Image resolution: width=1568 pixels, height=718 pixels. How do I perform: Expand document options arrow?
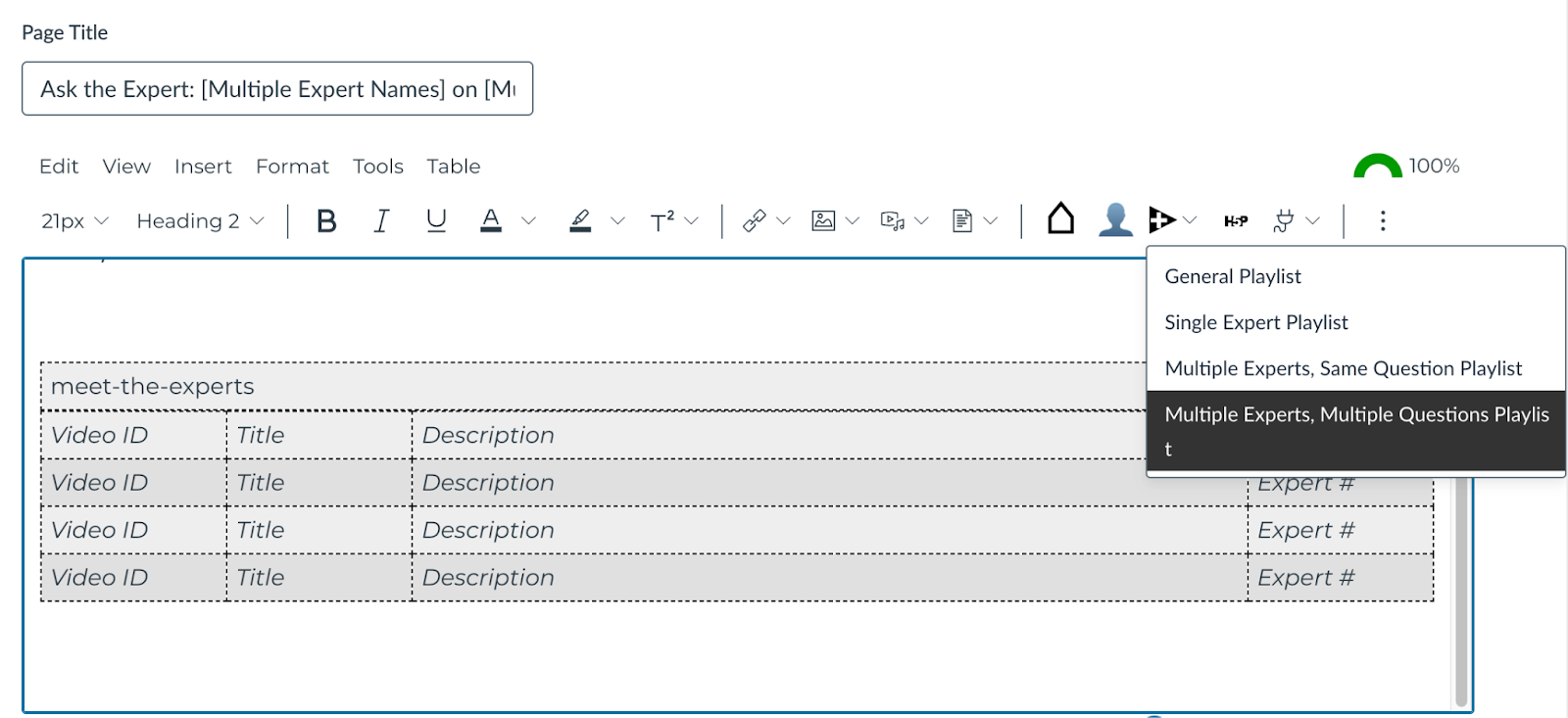click(991, 221)
